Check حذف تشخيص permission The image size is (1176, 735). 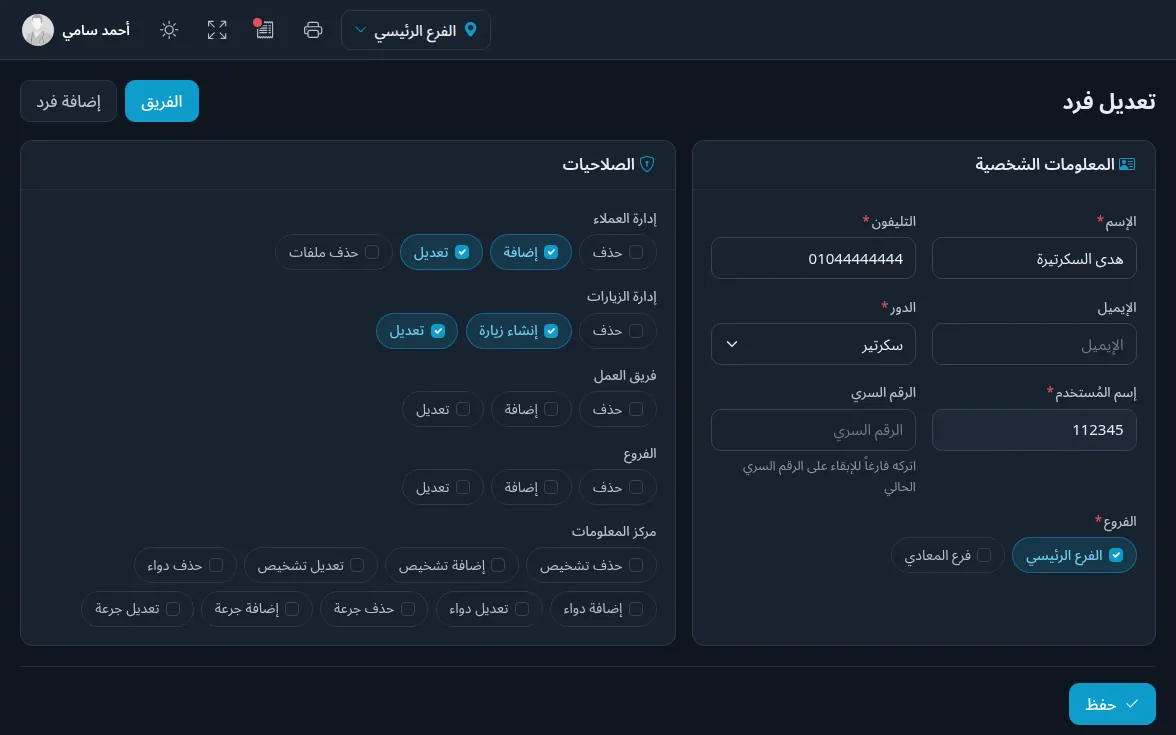tap(636, 565)
